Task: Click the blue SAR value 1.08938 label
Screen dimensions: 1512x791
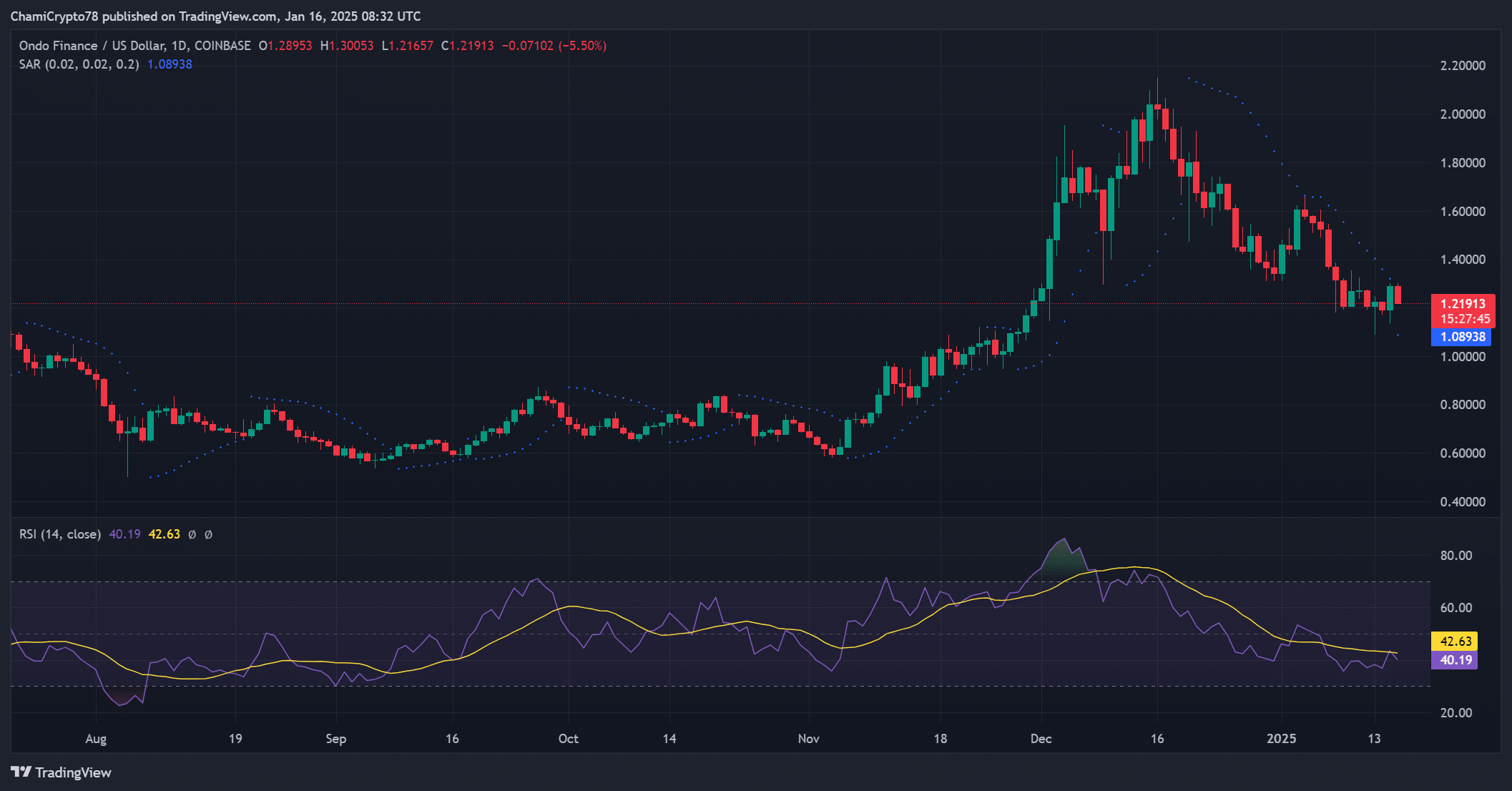Action: point(1462,337)
